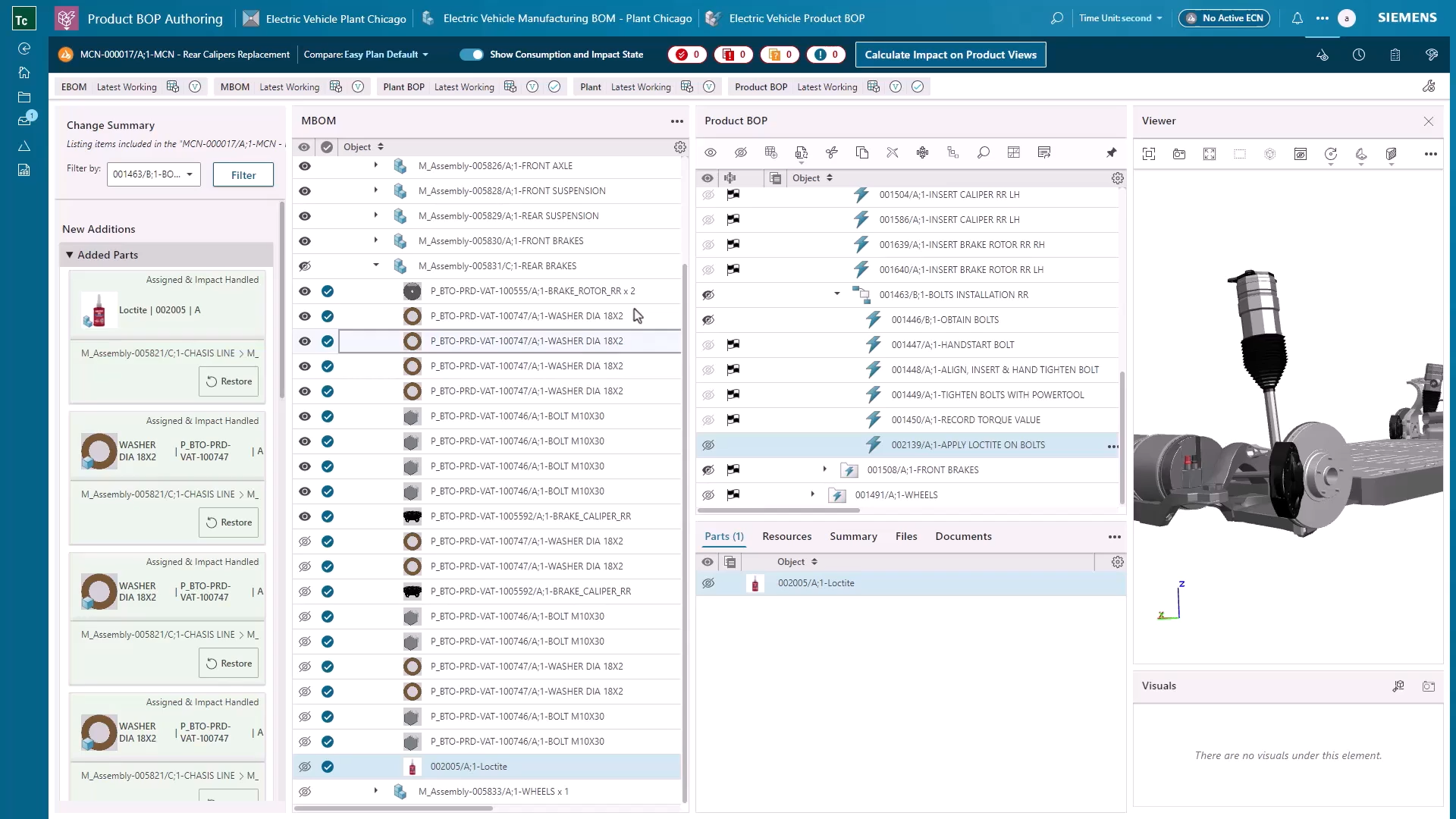Screen dimensions: 1456x819
Task: Expand M_Assembly-005833 WHEELS x 1
Action: tap(376, 791)
